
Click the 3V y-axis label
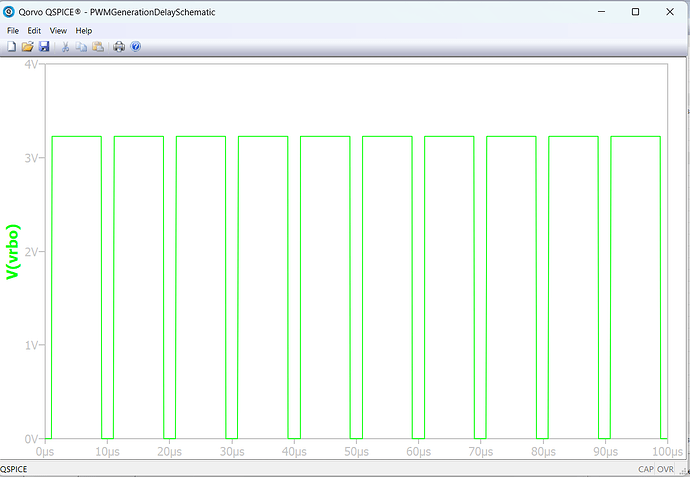click(32, 158)
